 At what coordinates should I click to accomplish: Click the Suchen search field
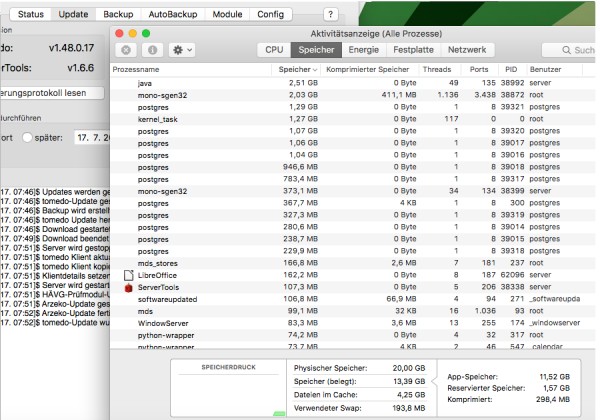tap(570, 50)
